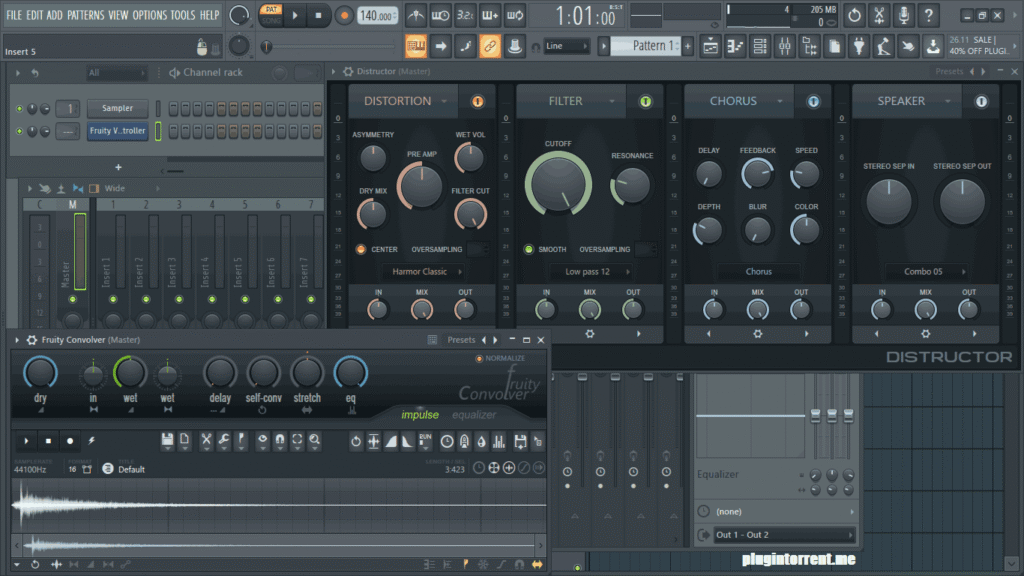Toggle Normalize in Fruity Convolver
This screenshot has height=576, width=1024.
point(479,358)
